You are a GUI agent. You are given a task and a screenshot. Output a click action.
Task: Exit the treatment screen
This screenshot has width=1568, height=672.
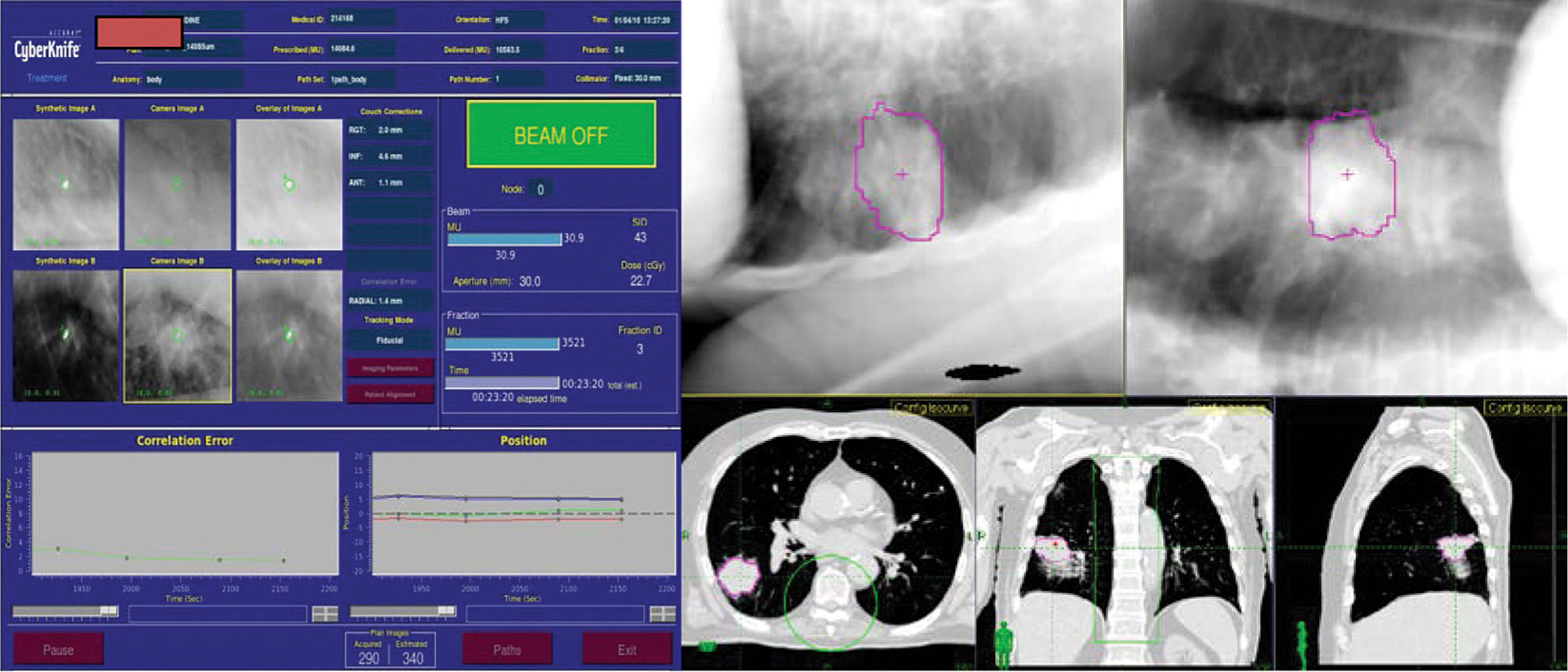pyautogui.click(x=627, y=649)
